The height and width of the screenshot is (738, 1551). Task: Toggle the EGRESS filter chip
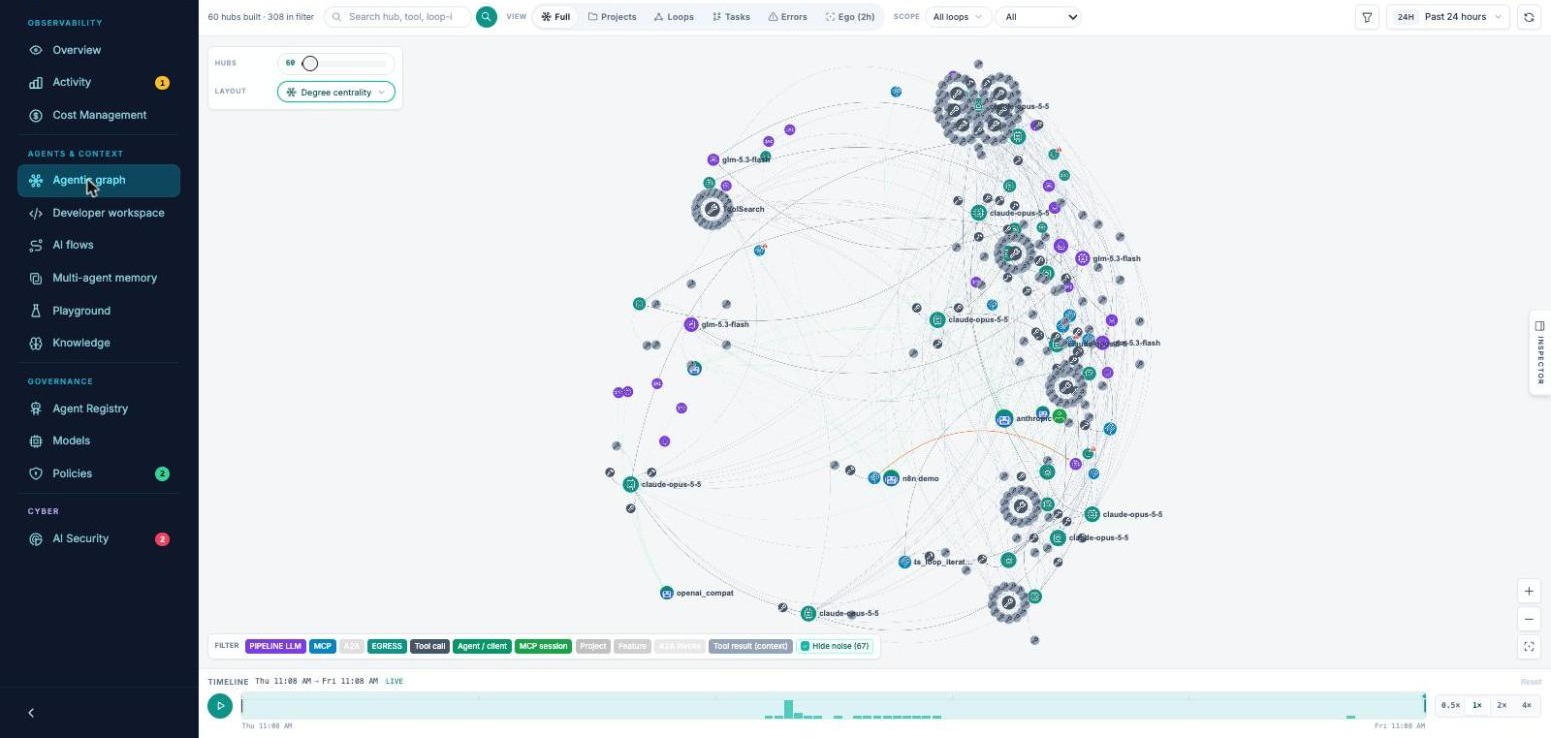[387, 646]
